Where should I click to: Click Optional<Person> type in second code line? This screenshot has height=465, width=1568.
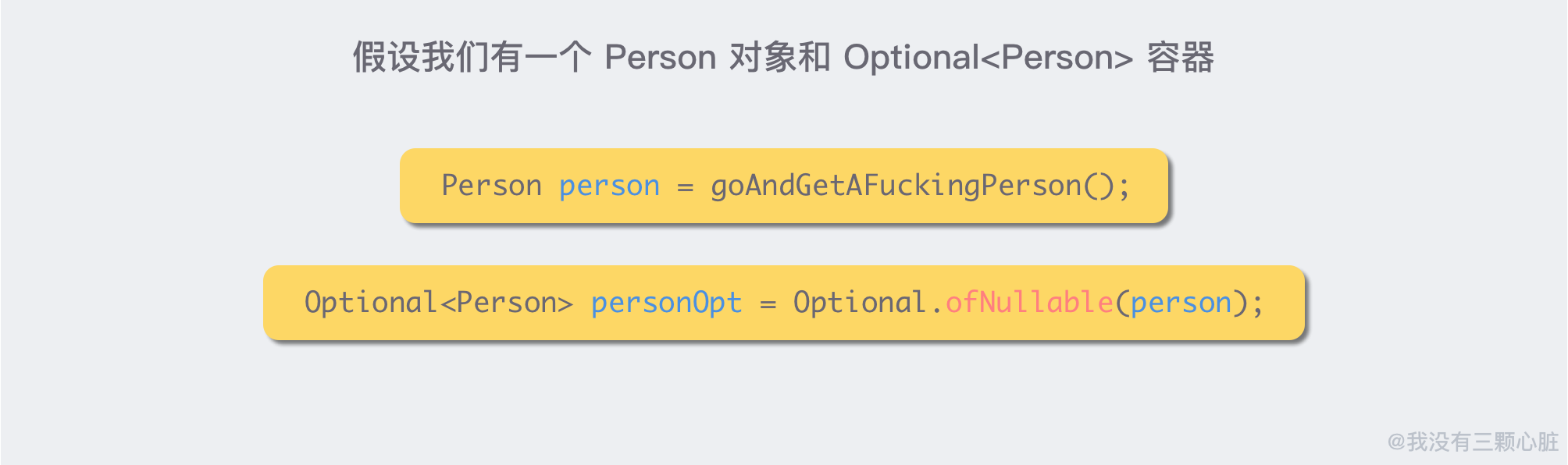439,303
